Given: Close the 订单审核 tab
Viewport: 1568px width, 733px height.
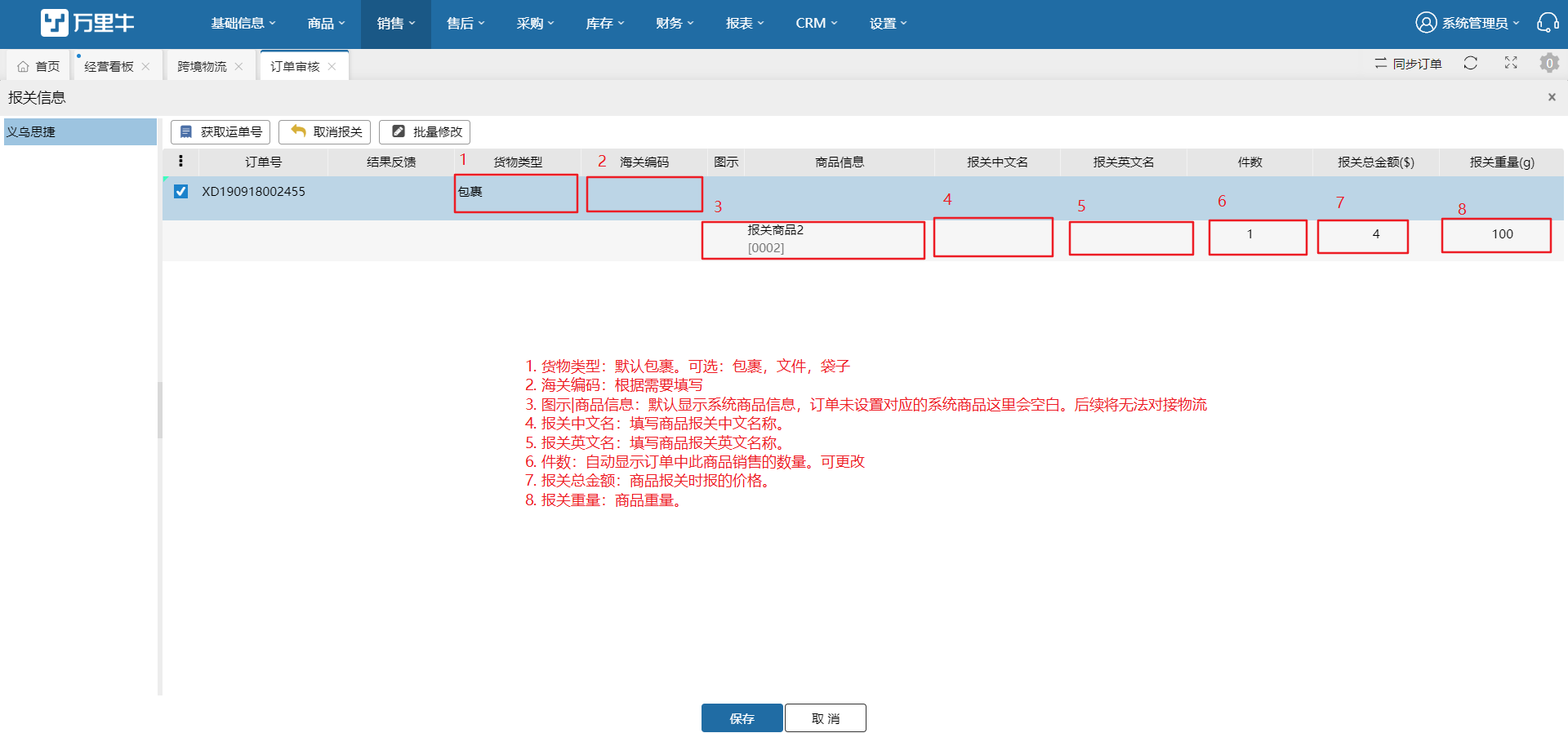Looking at the screenshot, I should [x=332, y=66].
